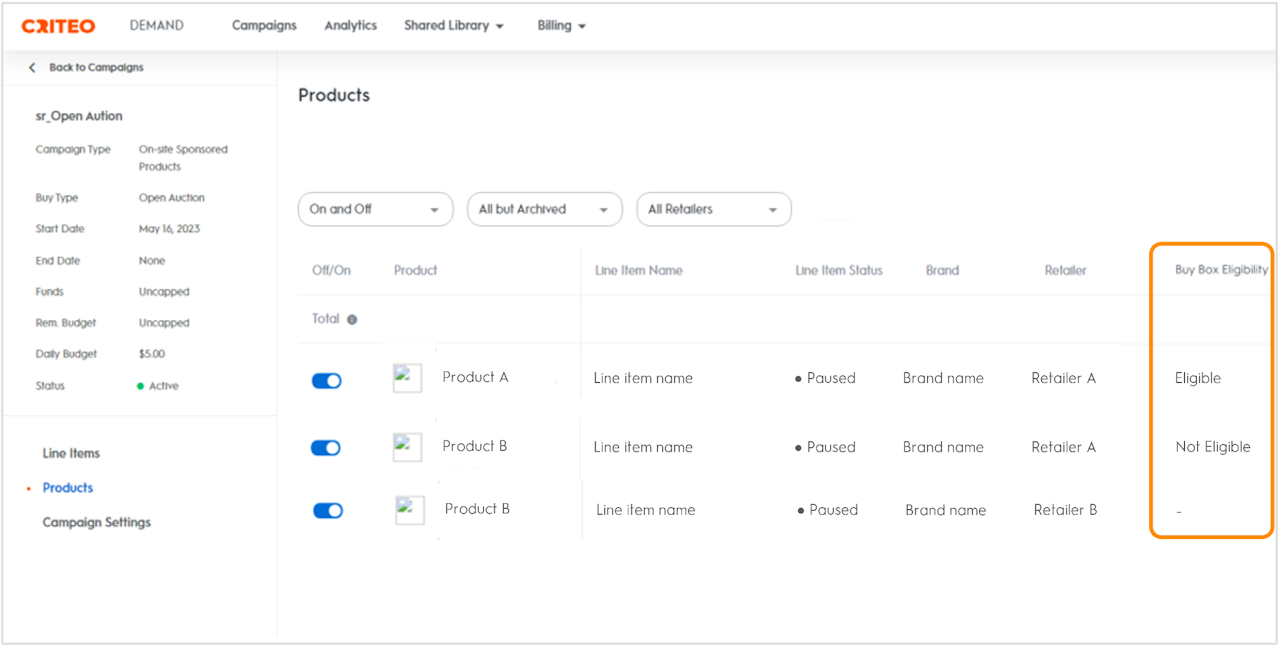The height and width of the screenshot is (646, 1280).
Task: Go to Campaigns in top navigation
Action: pyautogui.click(x=264, y=26)
